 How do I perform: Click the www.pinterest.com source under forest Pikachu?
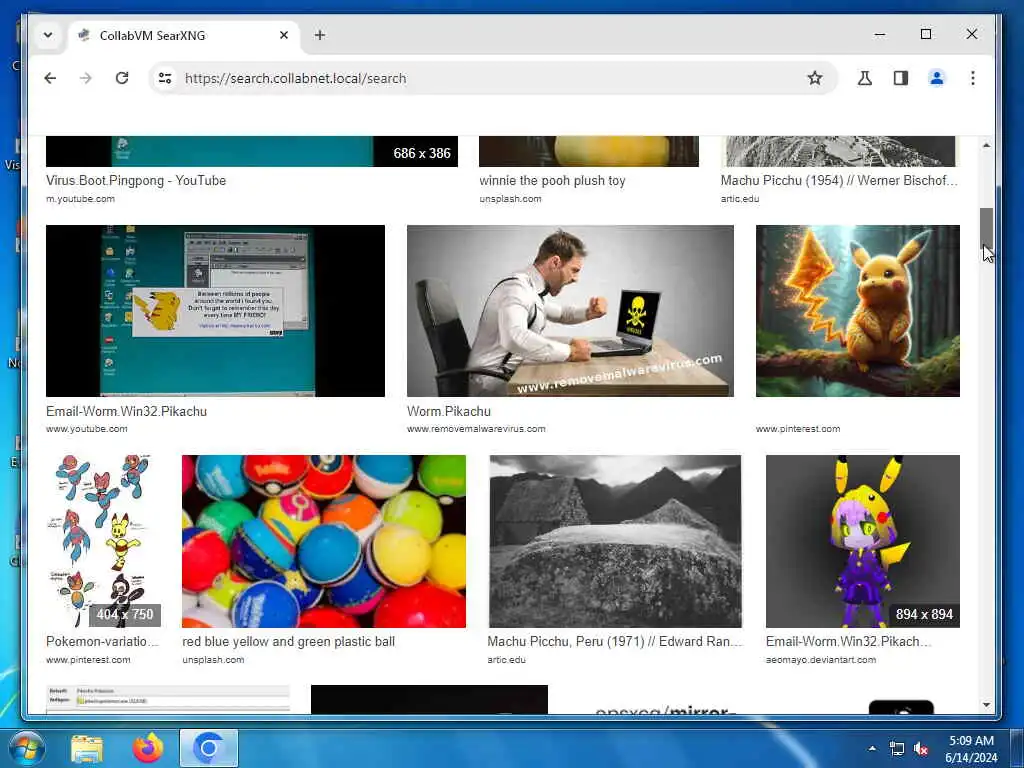click(x=797, y=429)
